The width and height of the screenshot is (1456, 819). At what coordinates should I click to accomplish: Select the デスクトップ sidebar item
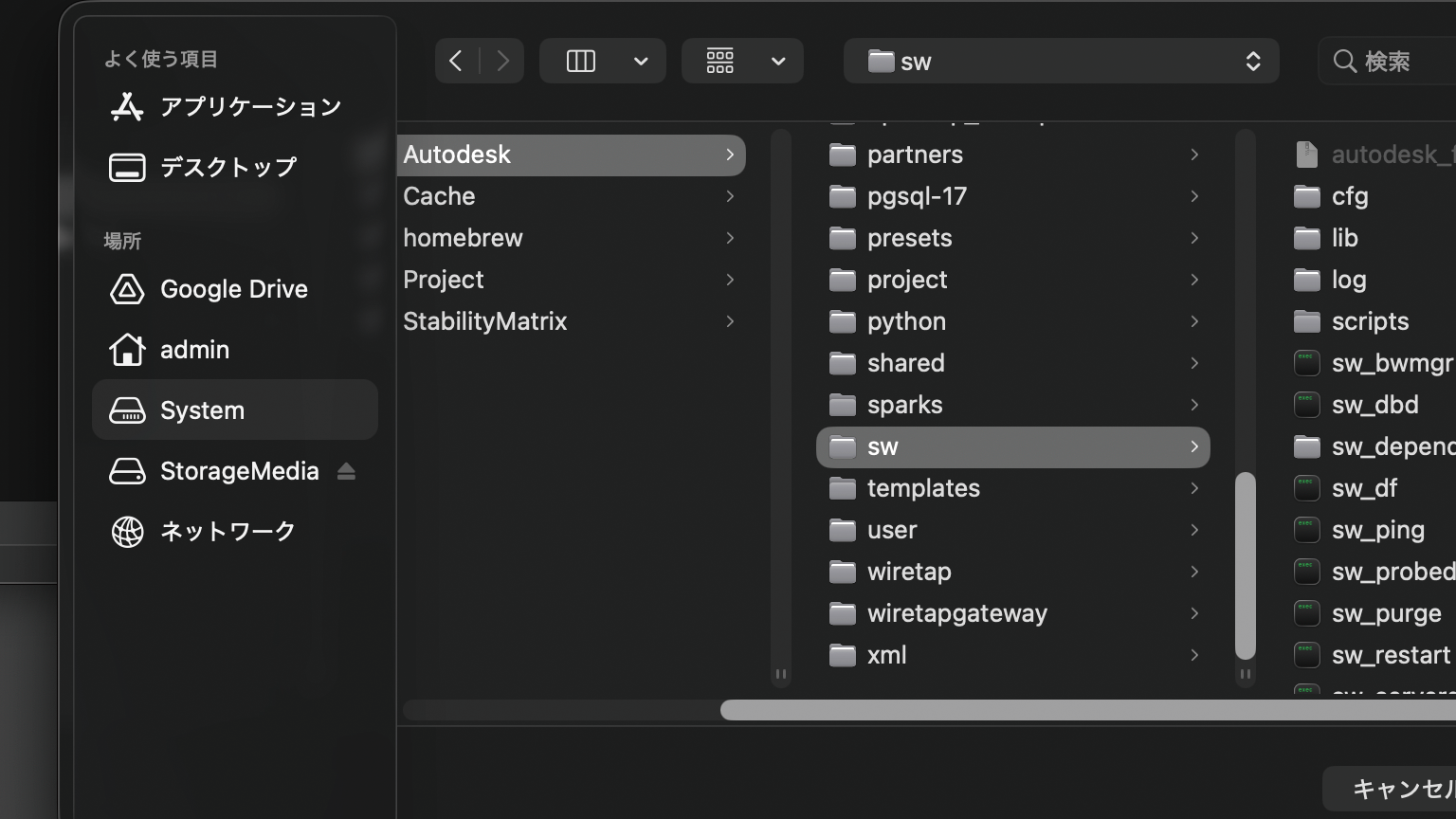227,168
